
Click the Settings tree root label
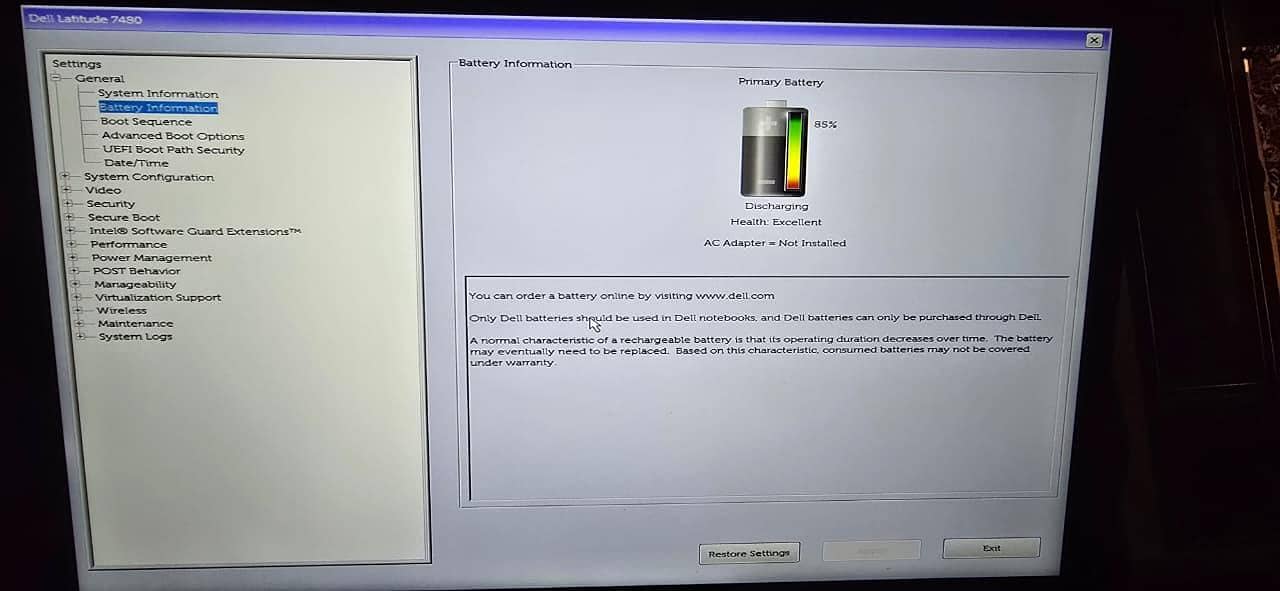[x=77, y=64]
